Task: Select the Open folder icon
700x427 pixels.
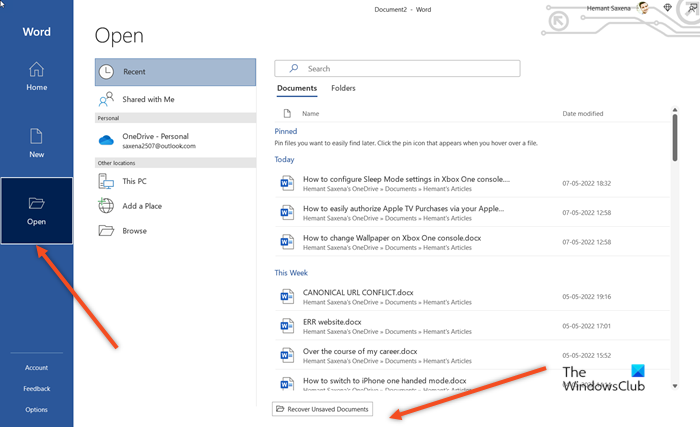Action: tap(36, 204)
